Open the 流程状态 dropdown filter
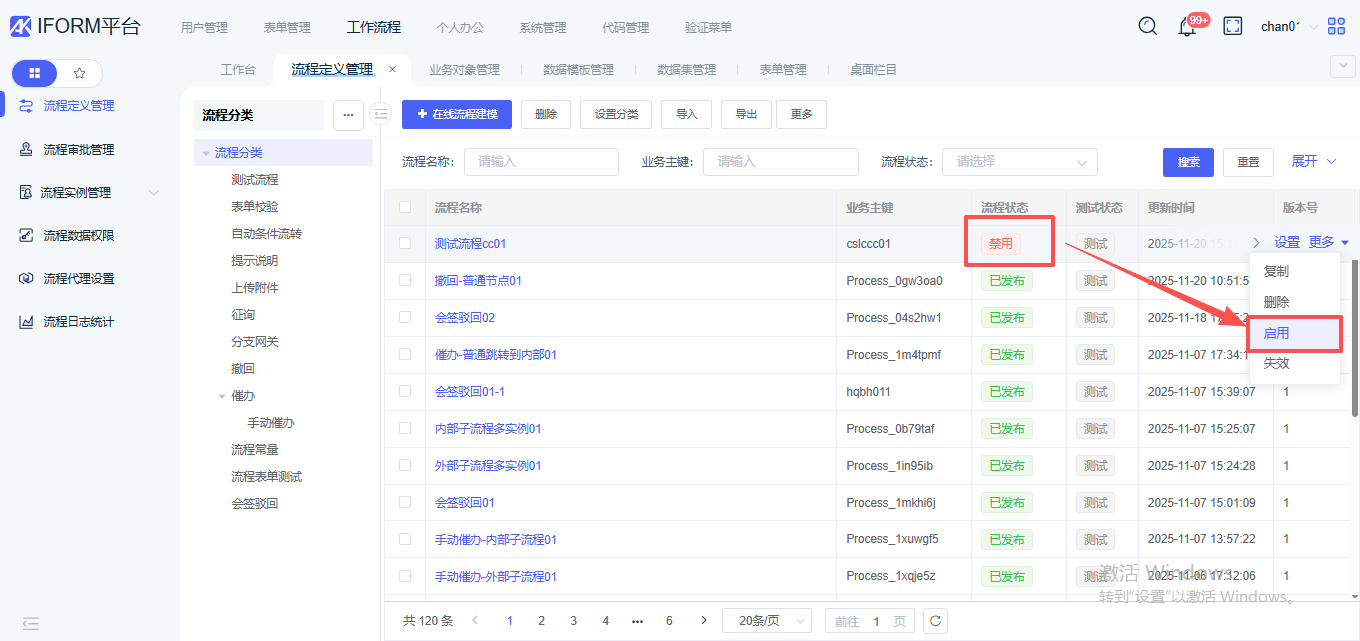Viewport: 1360px width, 641px height. click(x=1019, y=162)
